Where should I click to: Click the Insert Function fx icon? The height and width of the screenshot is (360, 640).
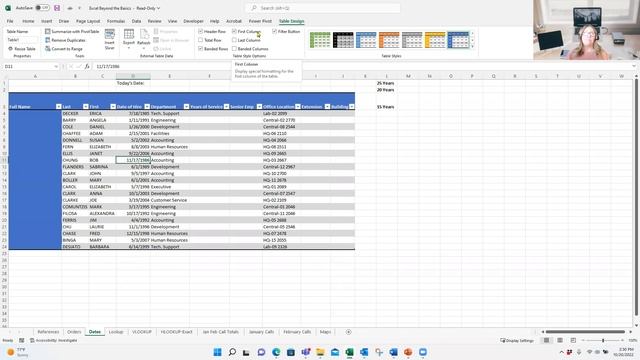[x=87, y=66]
